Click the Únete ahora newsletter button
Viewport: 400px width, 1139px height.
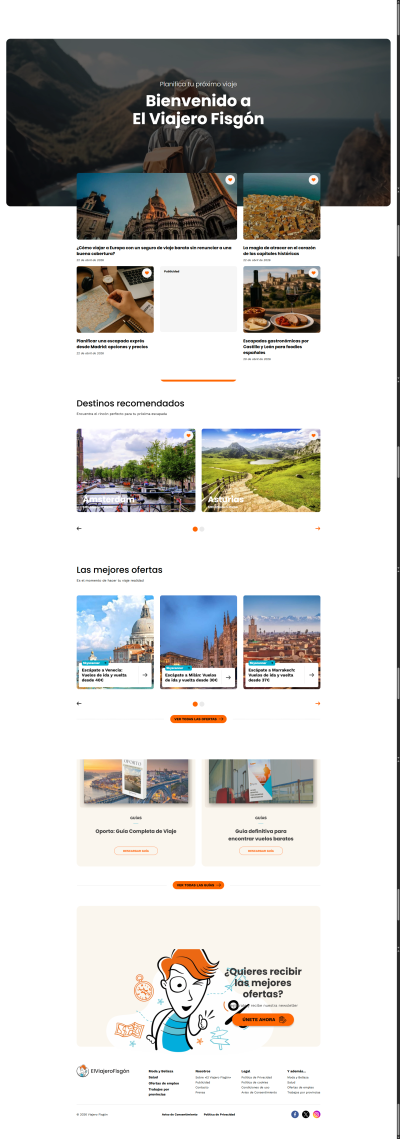[x=264, y=1020]
